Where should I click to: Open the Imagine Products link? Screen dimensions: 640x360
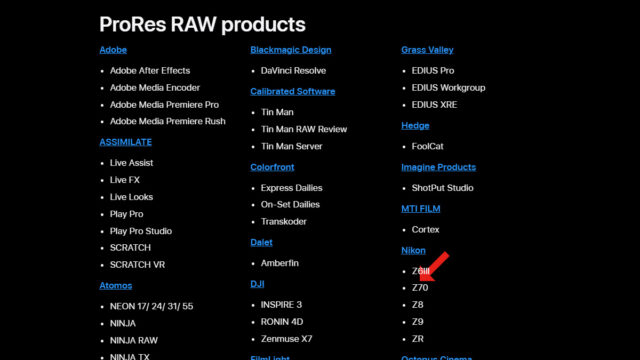[x=438, y=167]
